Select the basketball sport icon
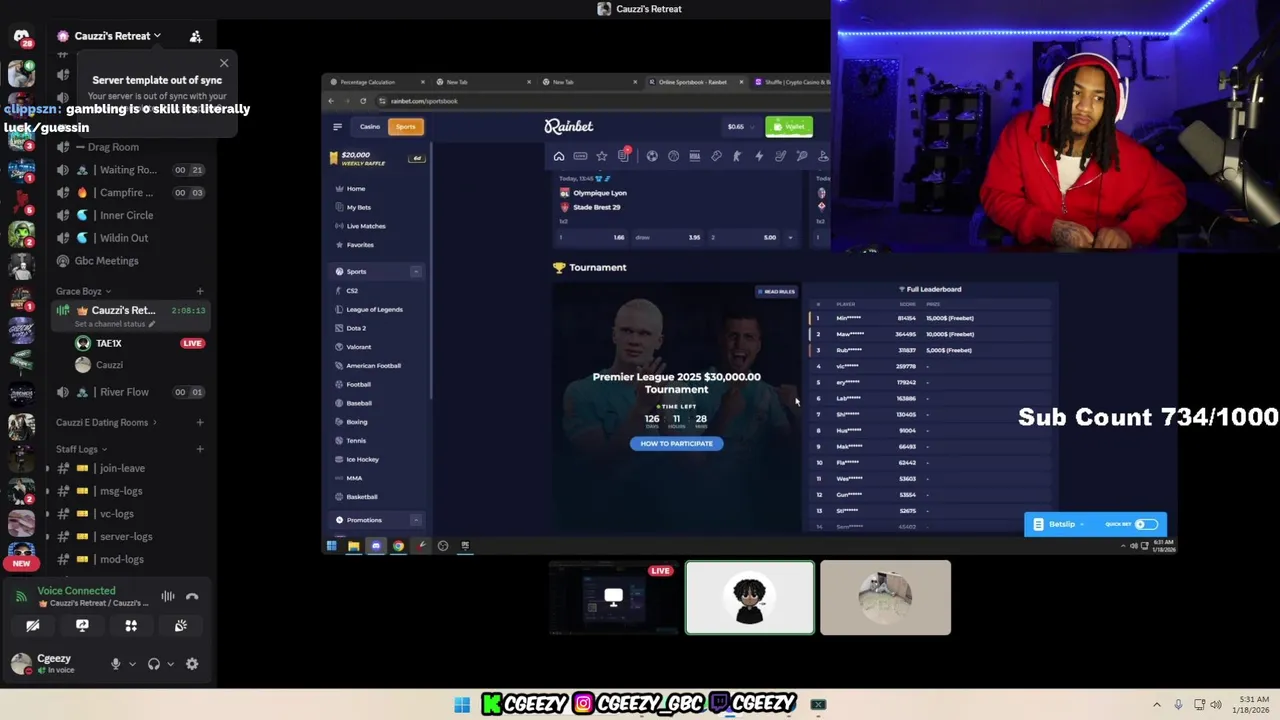This screenshot has height=720, width=1280. pyautogui.click(x=673, y=156)
